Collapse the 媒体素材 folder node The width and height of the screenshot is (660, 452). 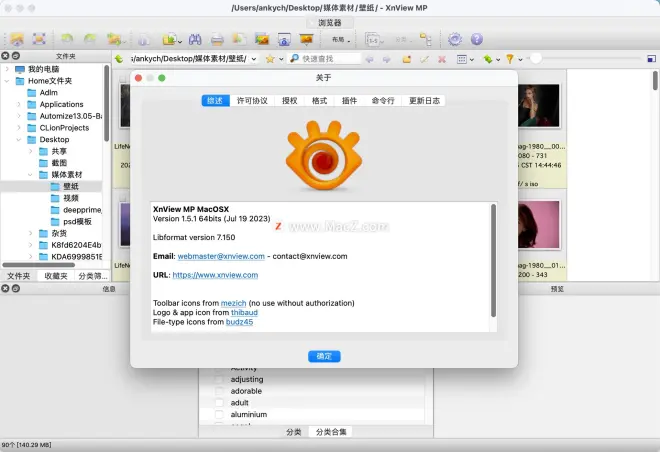(x=31, y=175)
